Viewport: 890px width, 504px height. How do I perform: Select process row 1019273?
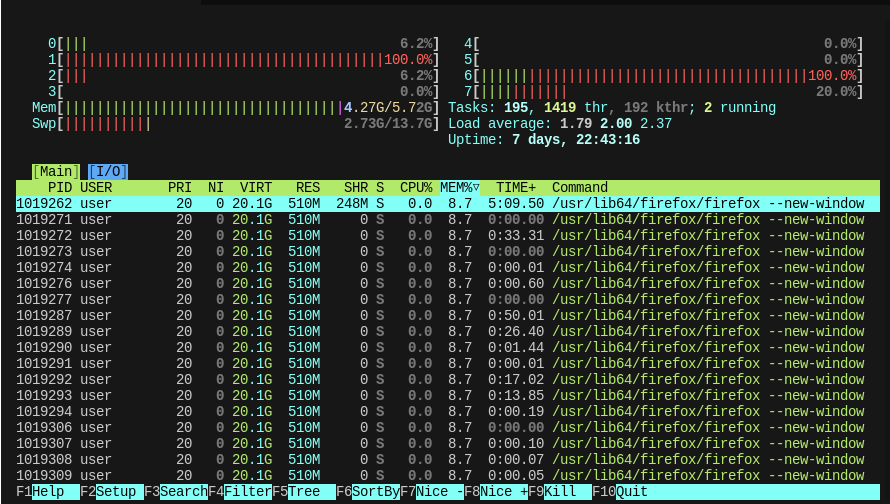[x=448, y=251]
